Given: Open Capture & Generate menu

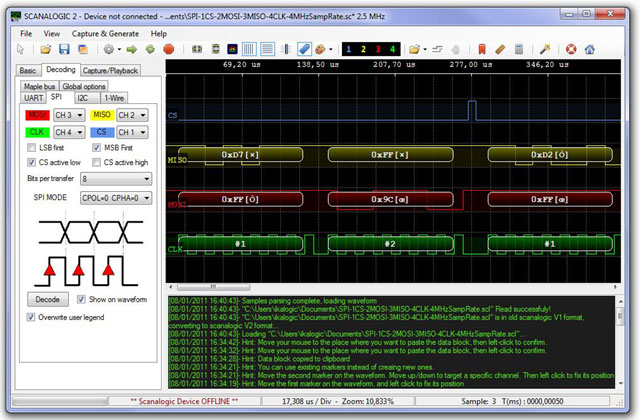Looking at the screenshot, I should pyautogui.click(x=105, y=33).
